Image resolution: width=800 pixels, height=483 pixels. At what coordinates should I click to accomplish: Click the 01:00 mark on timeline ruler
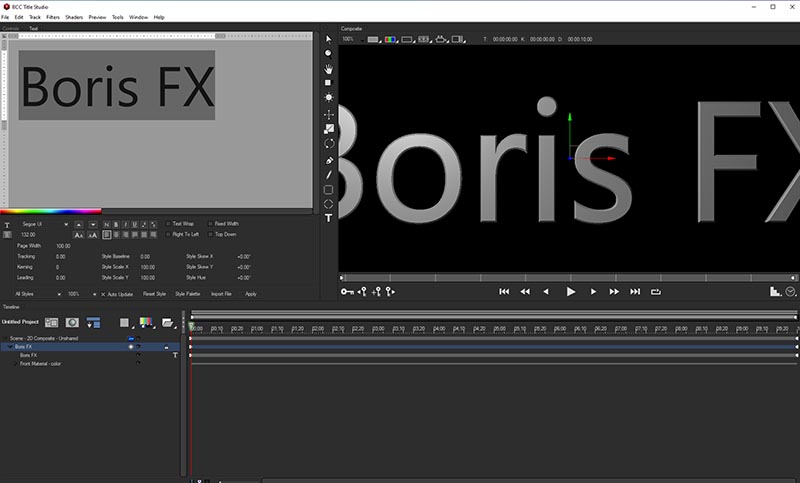257,329
